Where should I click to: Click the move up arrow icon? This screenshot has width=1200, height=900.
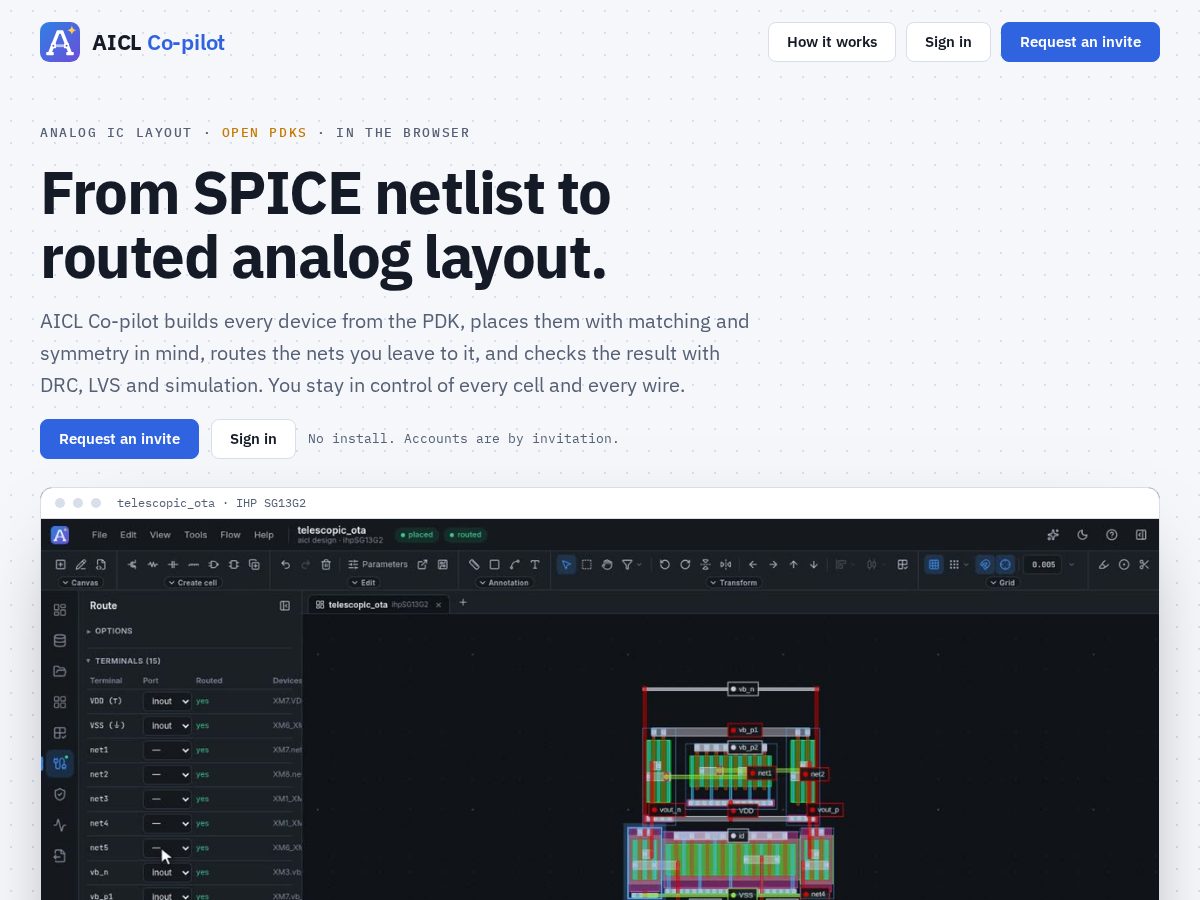click(794, 564)
